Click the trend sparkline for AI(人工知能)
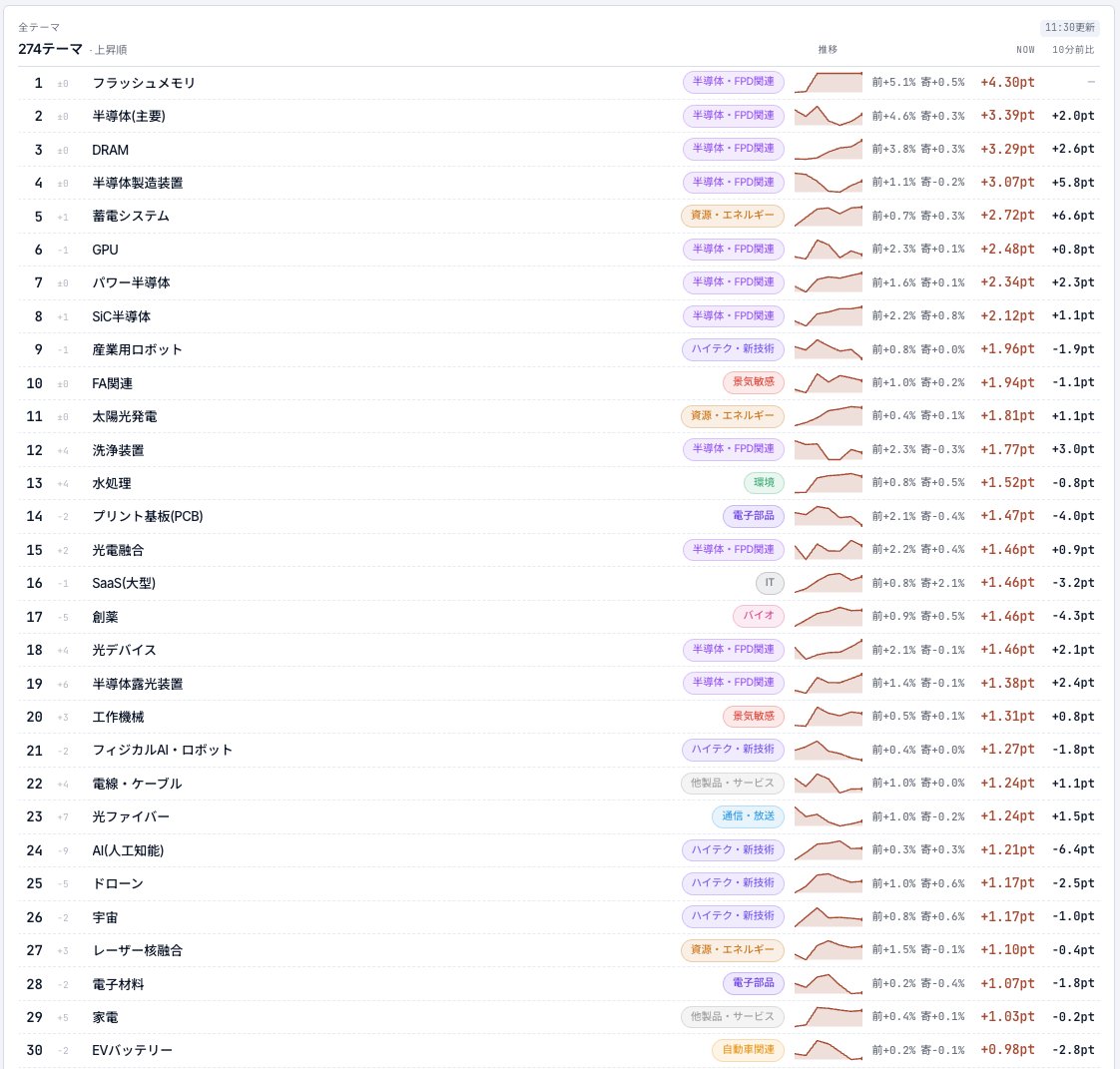Image resolution: width=1120 pixels, height=1069 pixels. pos(829,849)
